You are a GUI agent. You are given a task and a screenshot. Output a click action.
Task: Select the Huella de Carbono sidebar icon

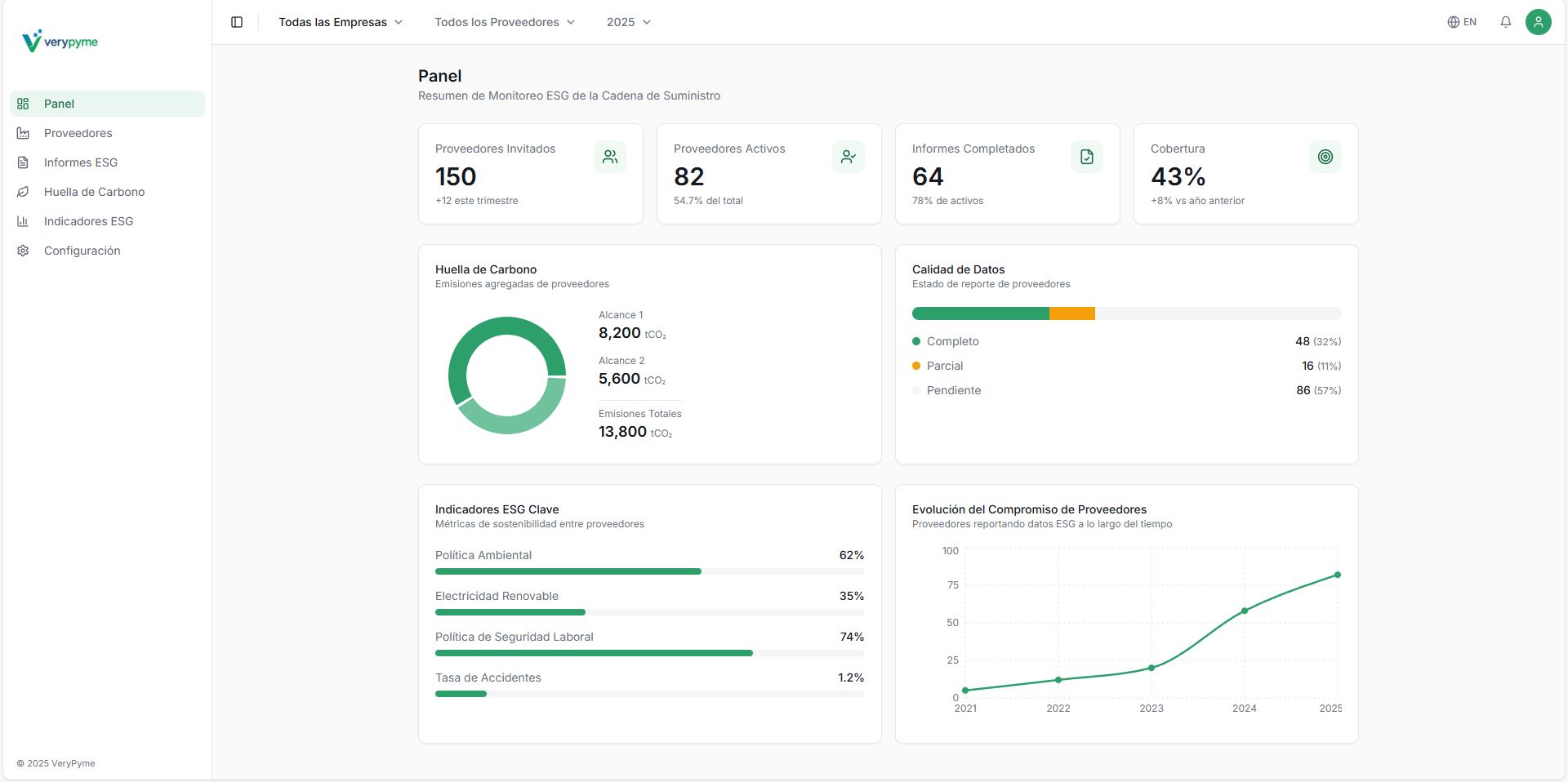point(22,192)
